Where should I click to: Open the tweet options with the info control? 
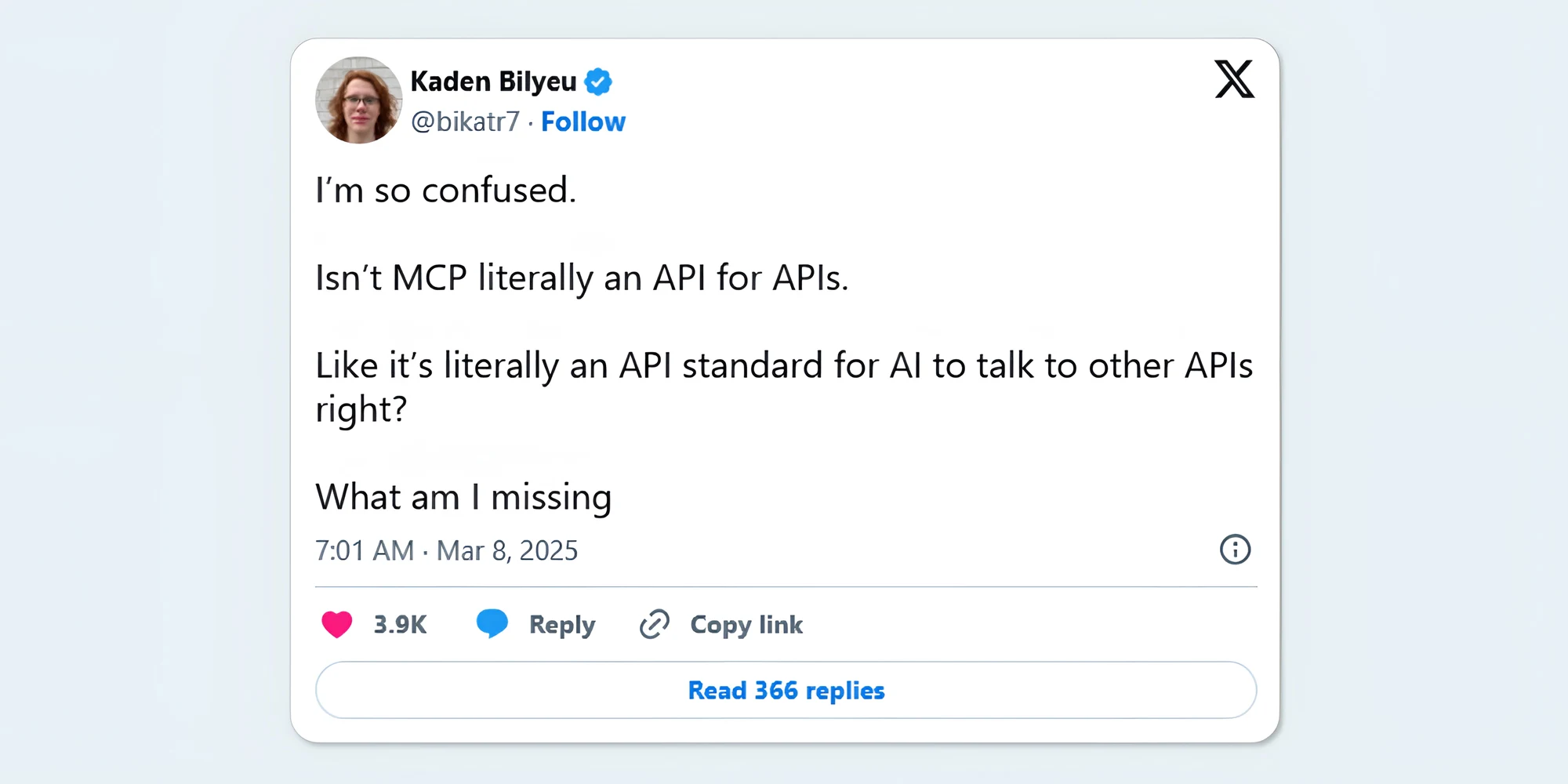1235,550
